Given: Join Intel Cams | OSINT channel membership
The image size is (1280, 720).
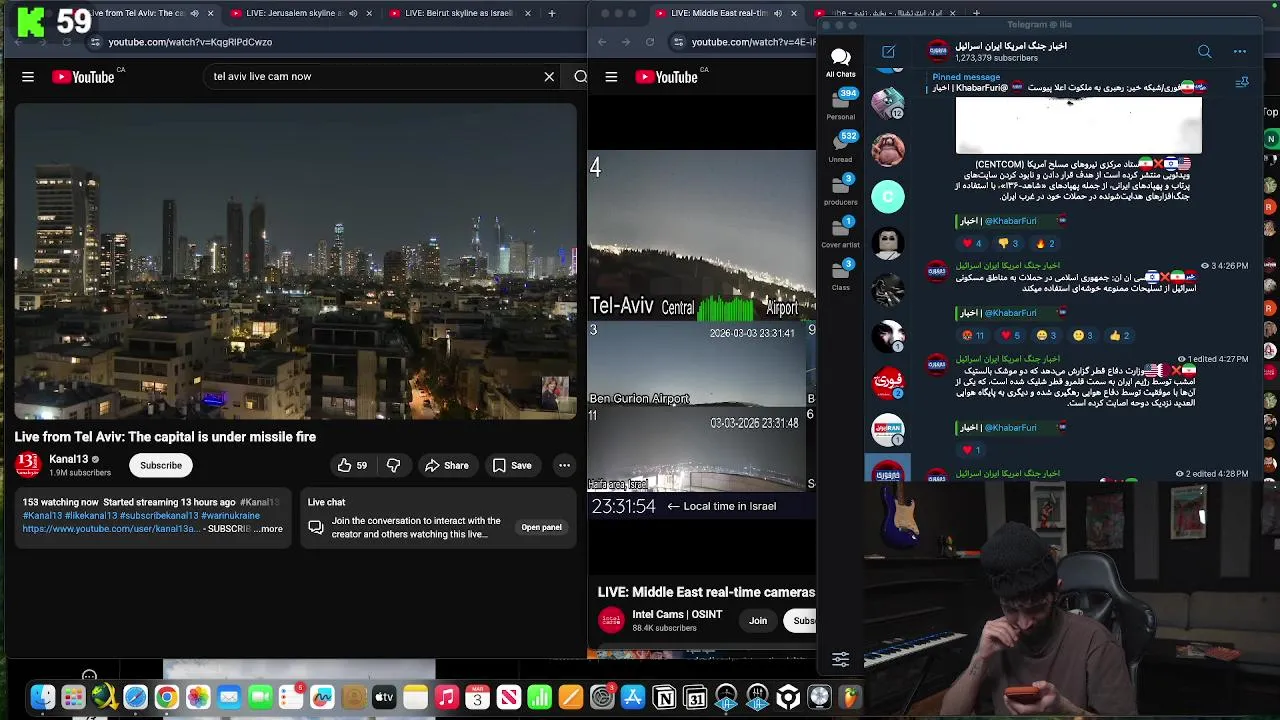Looking at the screenshot, I should (x=758, y=621).
